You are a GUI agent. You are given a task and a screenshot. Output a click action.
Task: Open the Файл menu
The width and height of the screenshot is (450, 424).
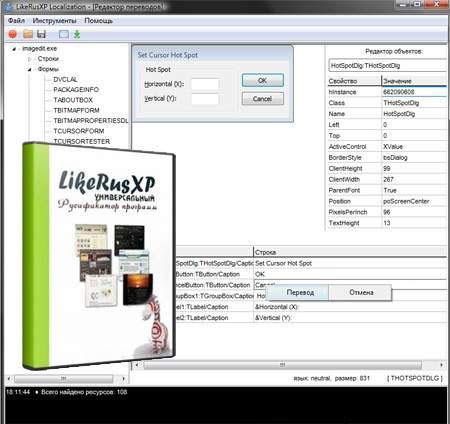point(16,21)
